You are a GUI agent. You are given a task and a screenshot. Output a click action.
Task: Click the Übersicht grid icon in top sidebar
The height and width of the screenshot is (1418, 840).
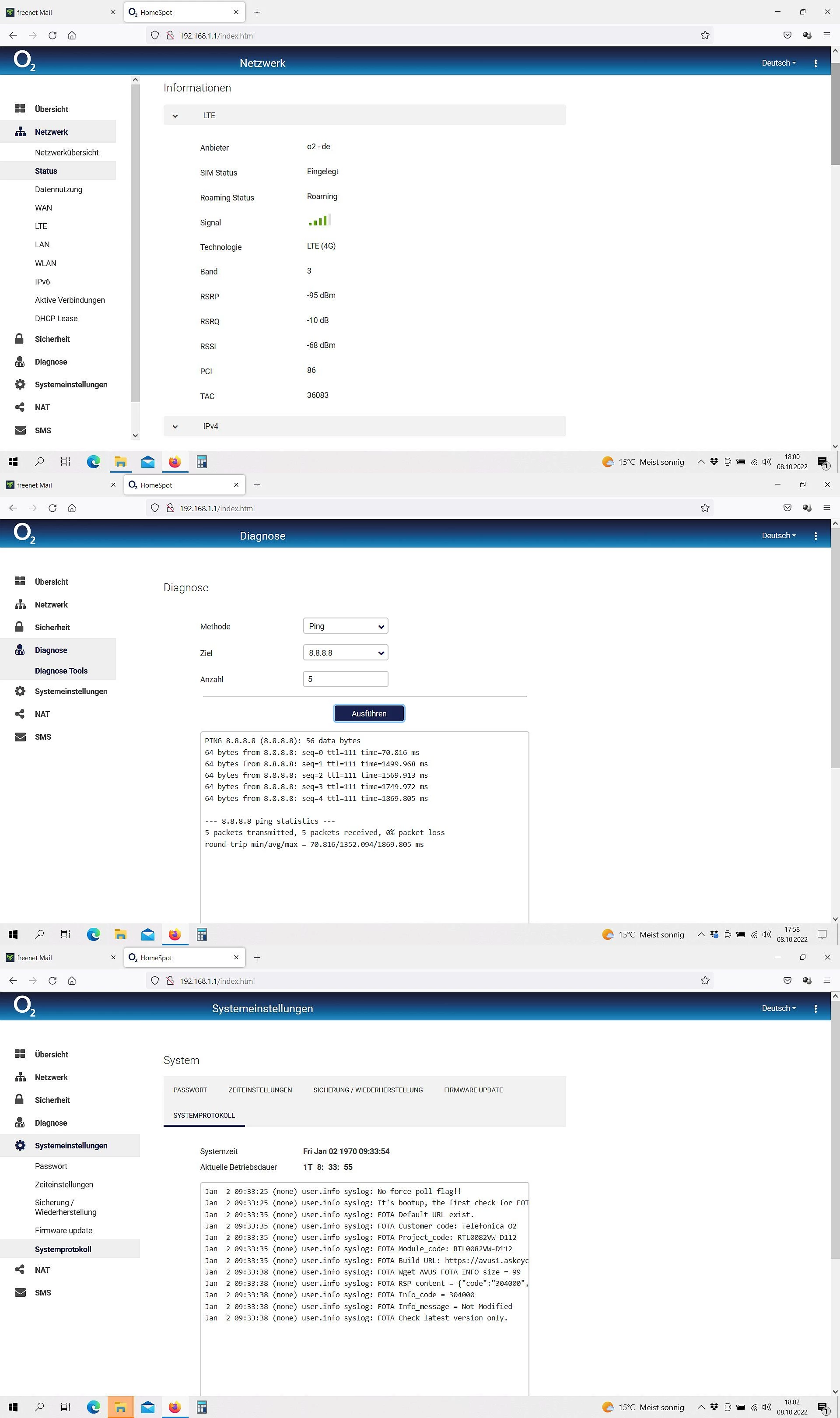pos(20,109)
